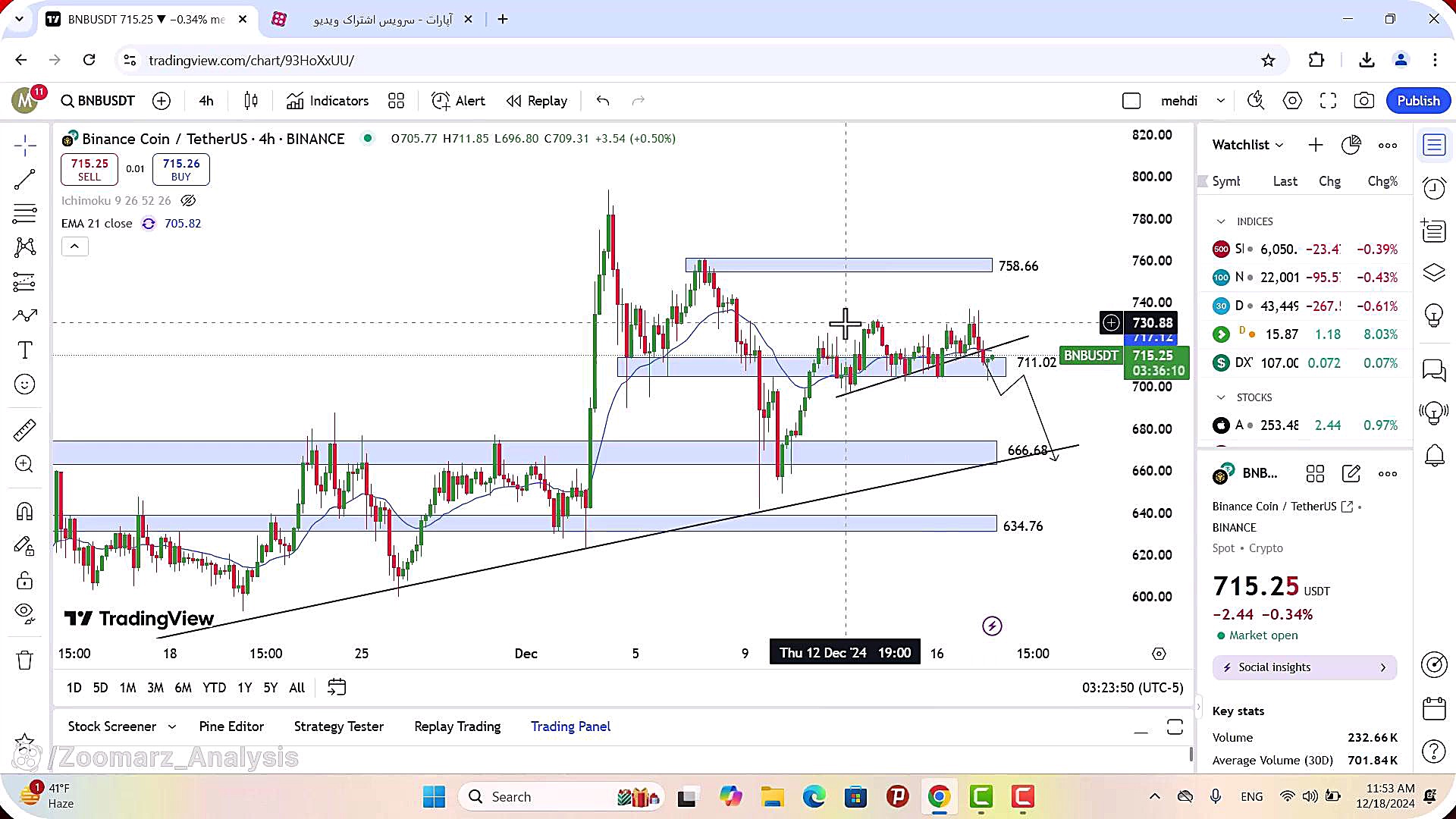Open chart settings hexagon icon
This screenshot has height=819, width=1456.
1292,101
